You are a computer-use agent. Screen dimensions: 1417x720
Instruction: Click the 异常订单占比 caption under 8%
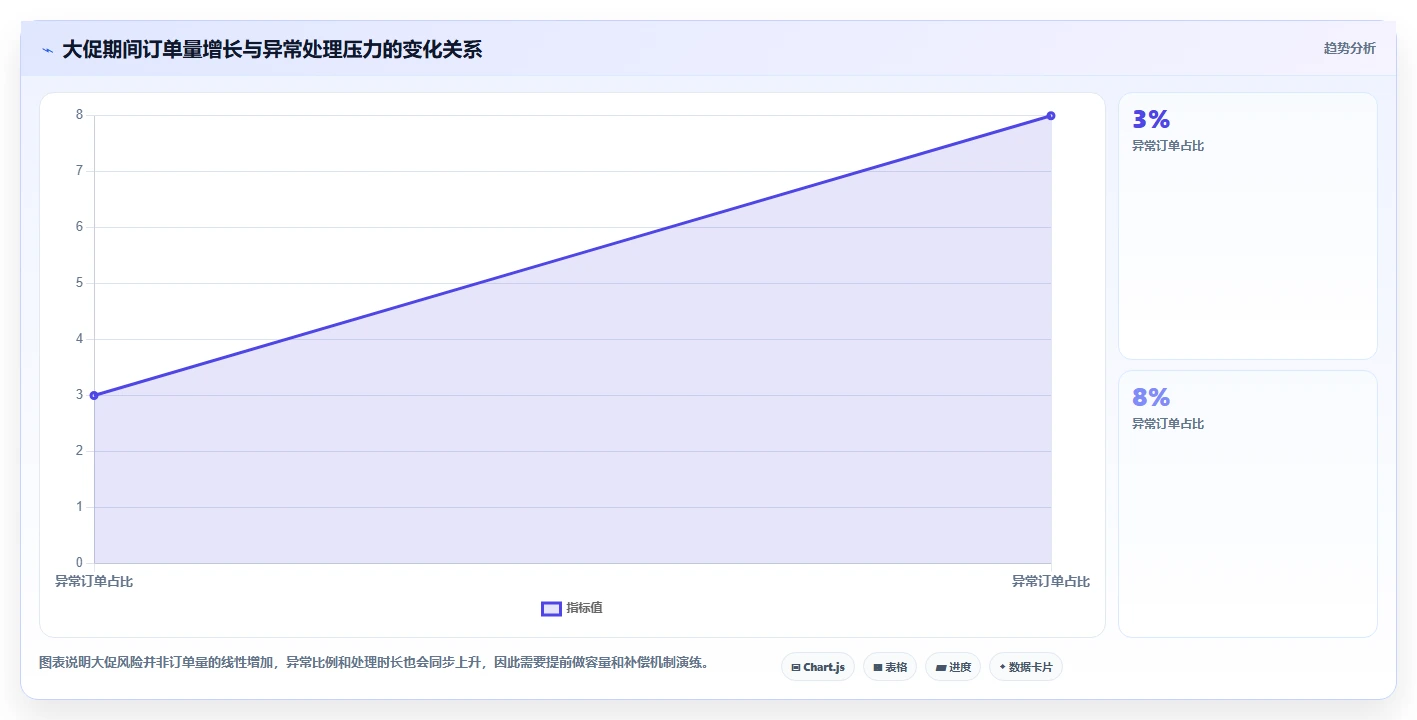pyautogui.click(x=1168, y=424)
